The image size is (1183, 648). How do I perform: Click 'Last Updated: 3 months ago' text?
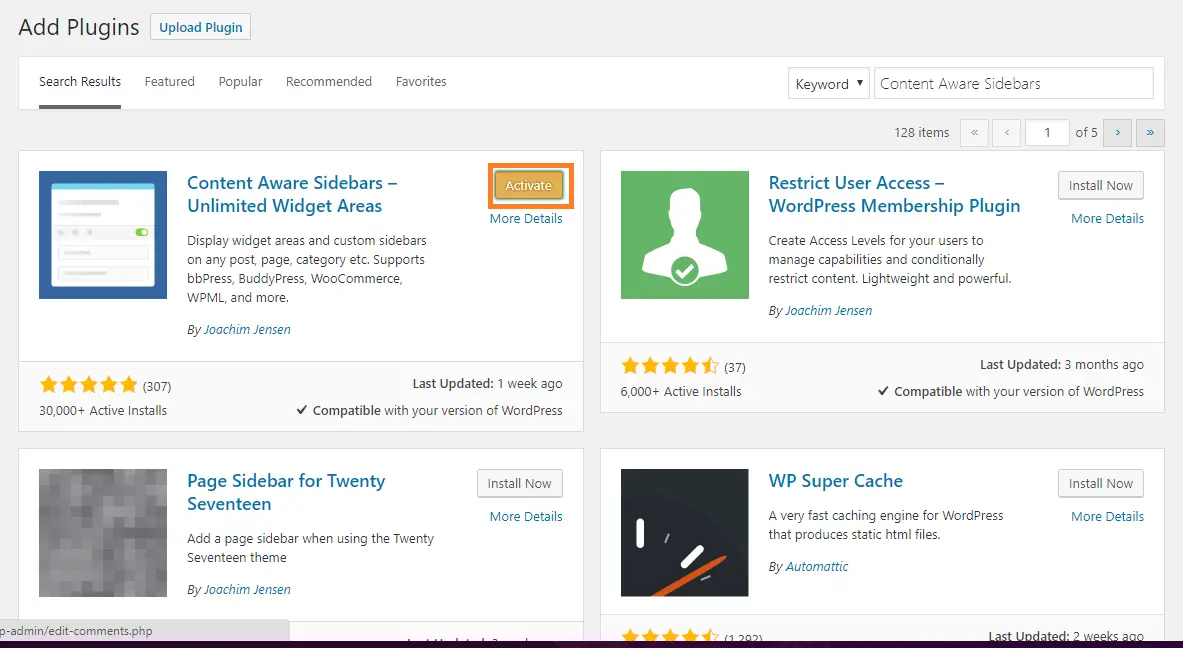(1062, 365)
